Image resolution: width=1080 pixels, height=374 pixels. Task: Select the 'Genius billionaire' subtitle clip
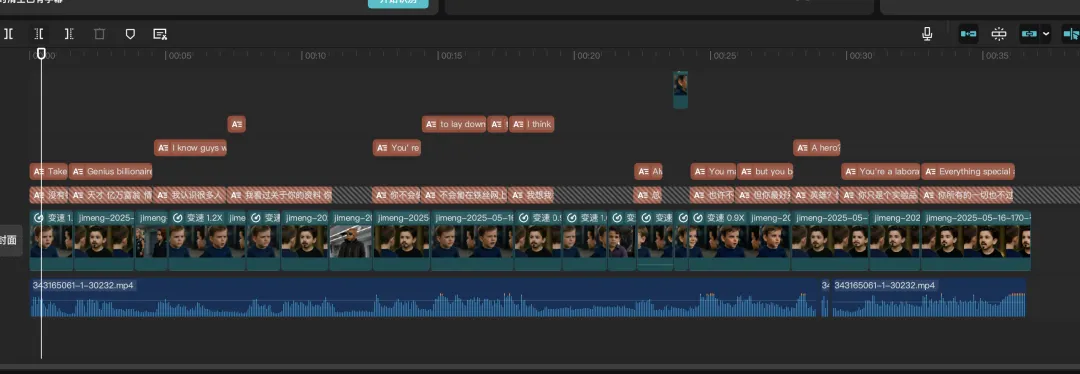tap(111, 172)
